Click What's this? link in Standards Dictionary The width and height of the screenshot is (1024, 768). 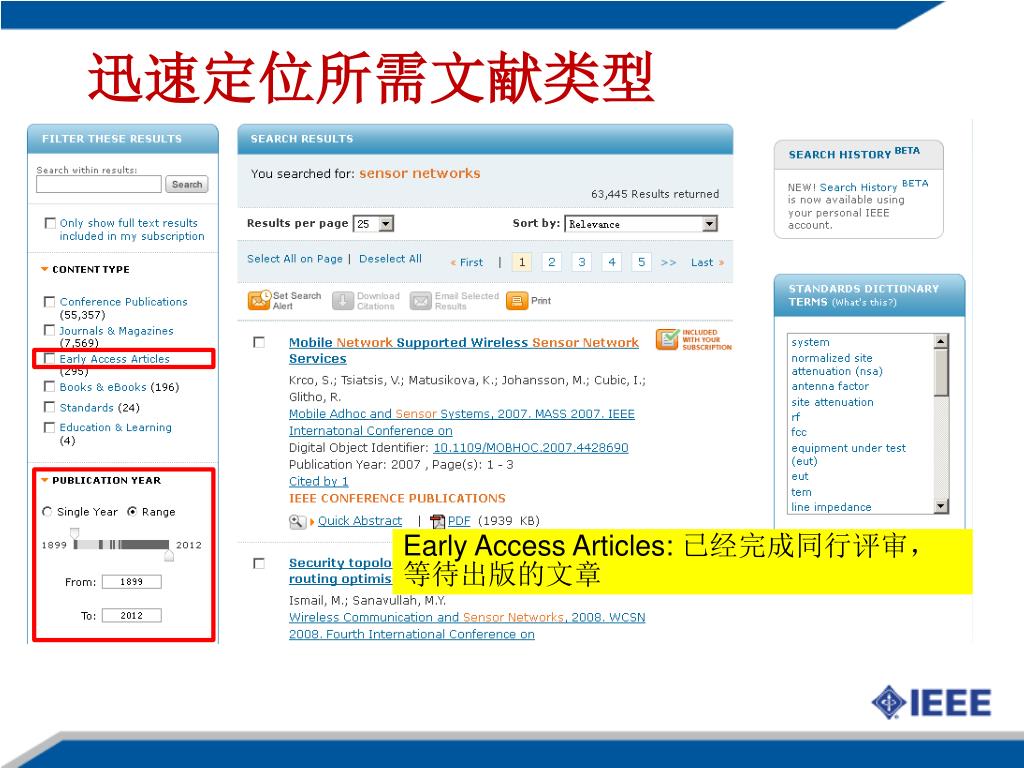(x=863, y=302)
